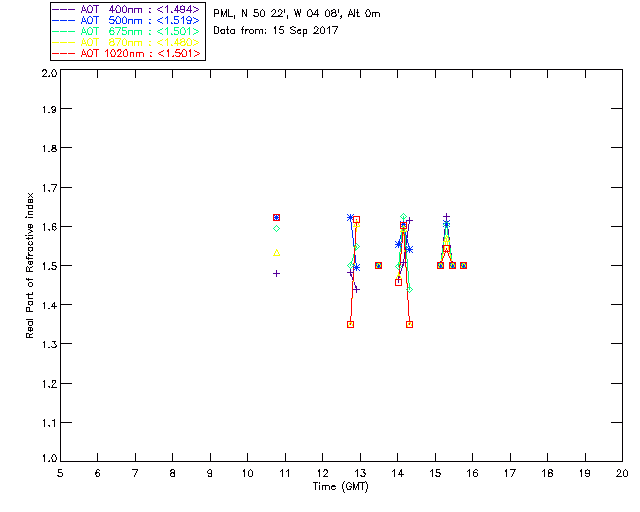This screenshot has height=512, width=640.
Task: Click the y-axis tick label '1.4'
Action: click(49, 305)
